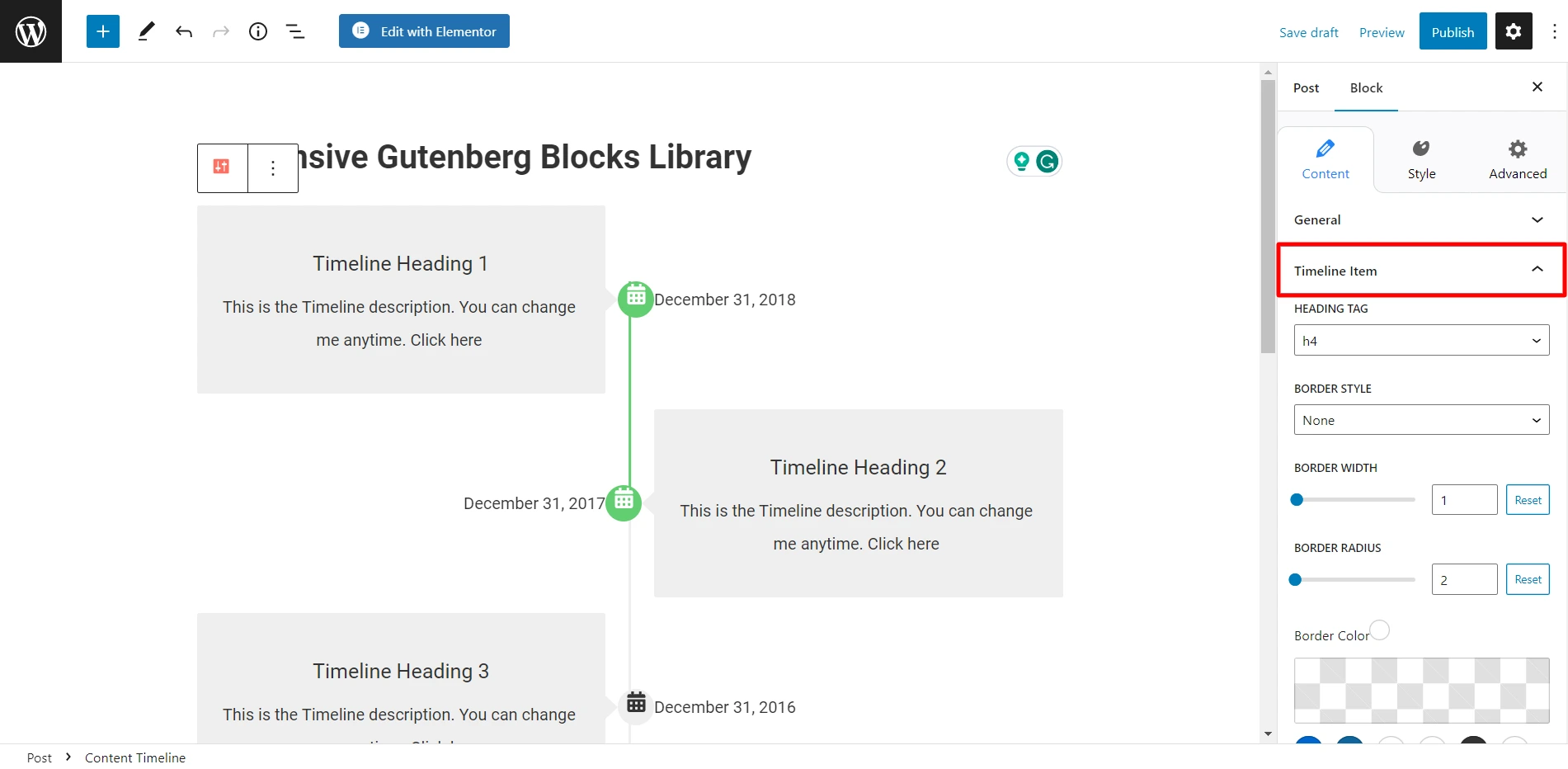This screenshot has width=1568, height=769.
Task: Toggle the settings gear sidebar button
Action: click(1514, 31)
